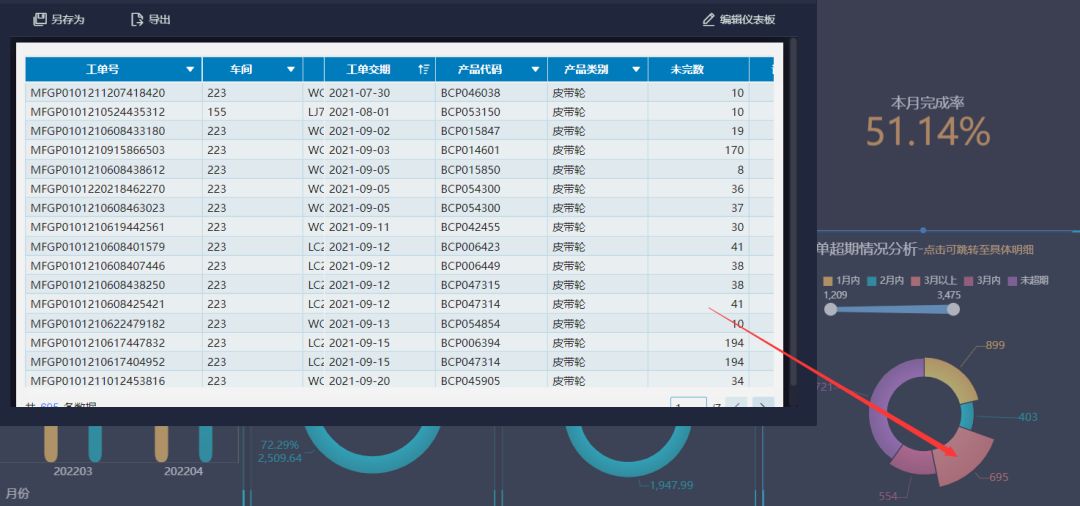The image size is (1080, 506).
Task: Click the 51.14% completion rate value
Action: coord(927,131)
